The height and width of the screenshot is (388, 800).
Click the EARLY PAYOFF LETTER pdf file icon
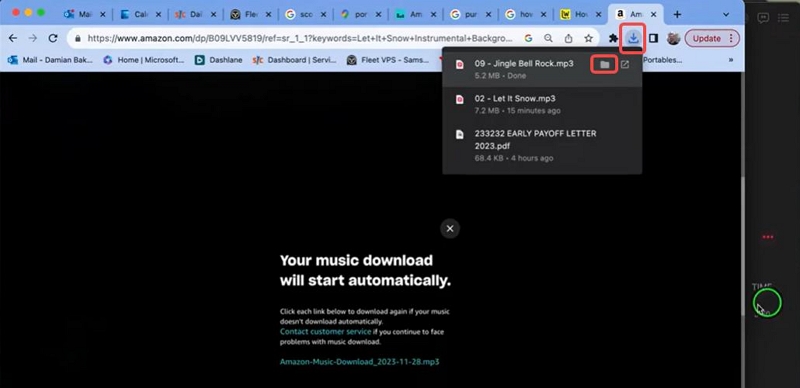pyautogui.click(x=460, y=134)
